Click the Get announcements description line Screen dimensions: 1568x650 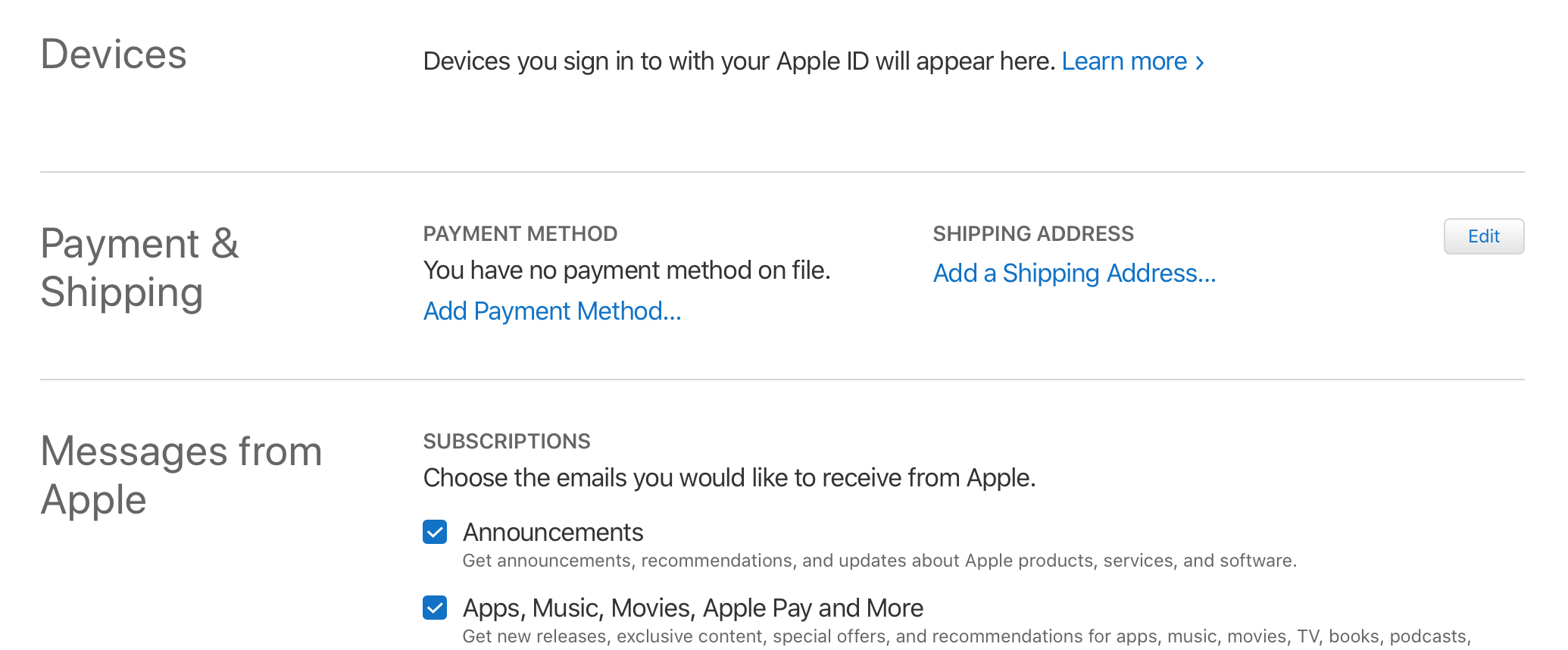click(x=879, y=561)
